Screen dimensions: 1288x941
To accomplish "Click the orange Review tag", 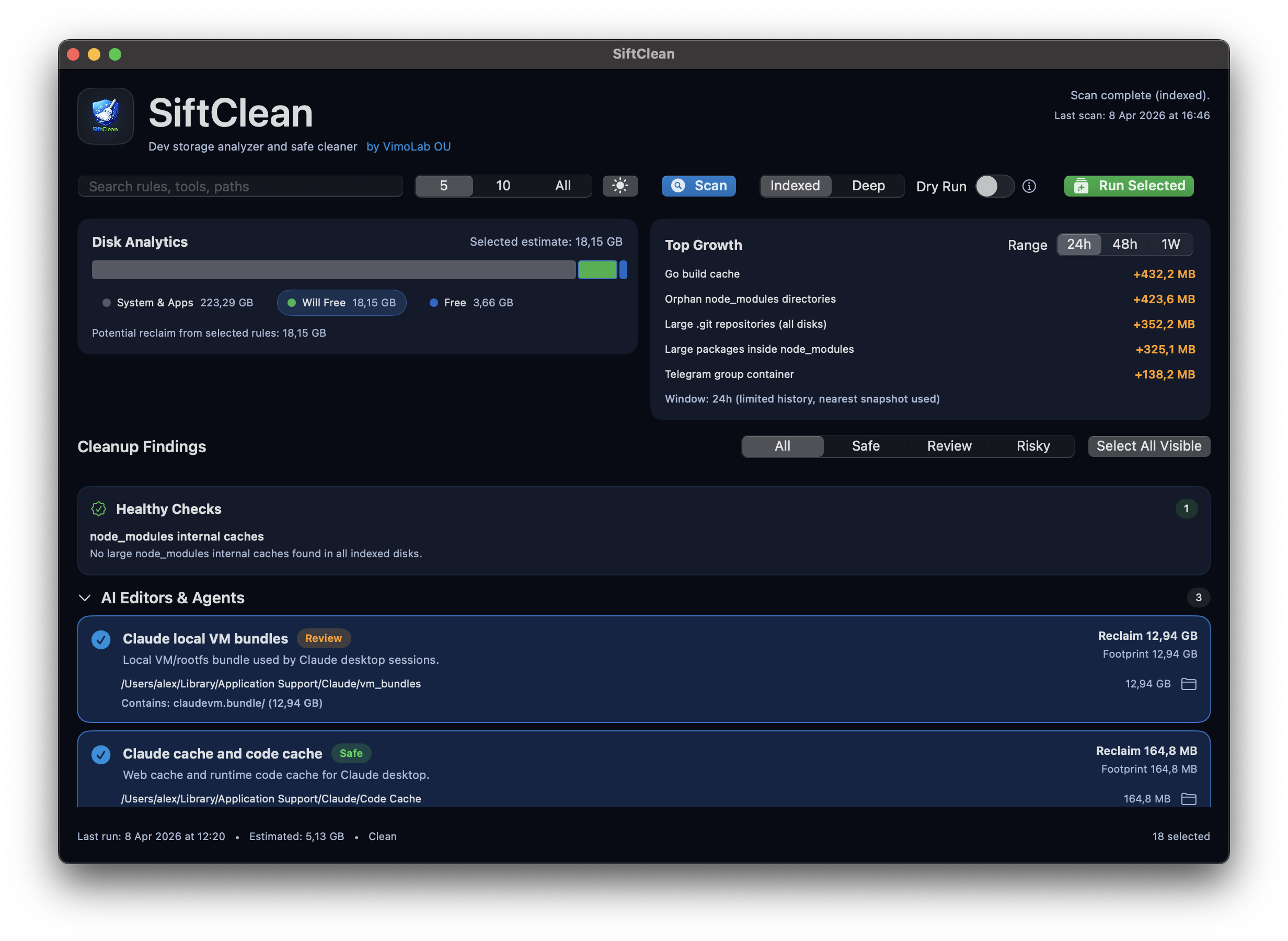I will point(324,638).
